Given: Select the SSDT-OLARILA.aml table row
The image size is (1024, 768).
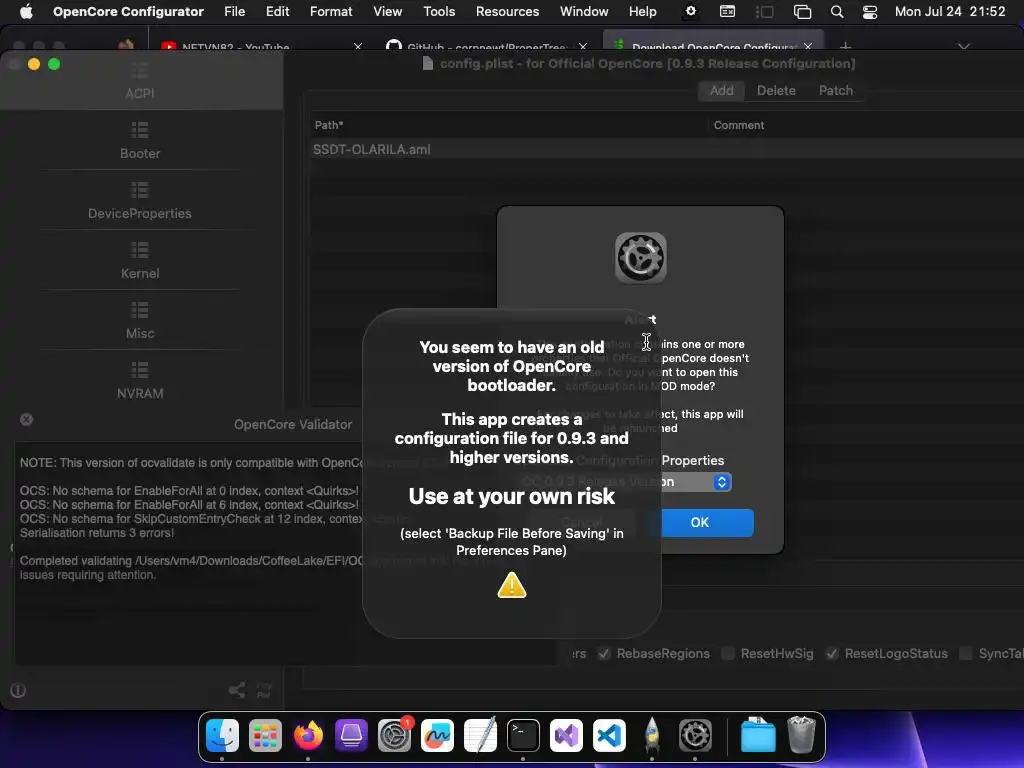Looking at the screenshot, I should tap(666, 150).
